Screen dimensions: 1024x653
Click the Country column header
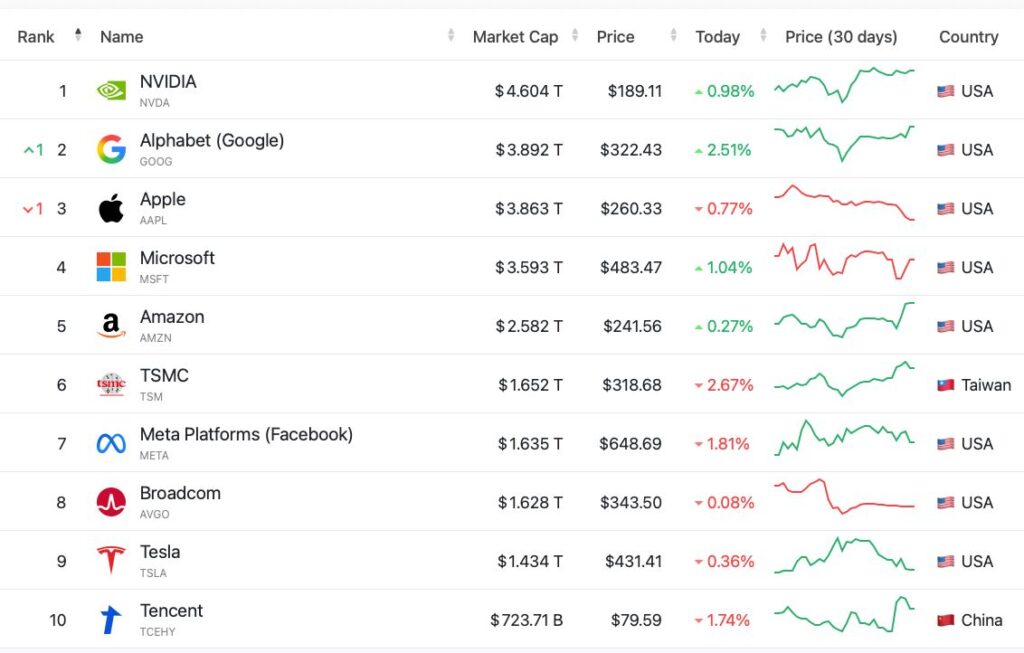click(x=968, y=37)
